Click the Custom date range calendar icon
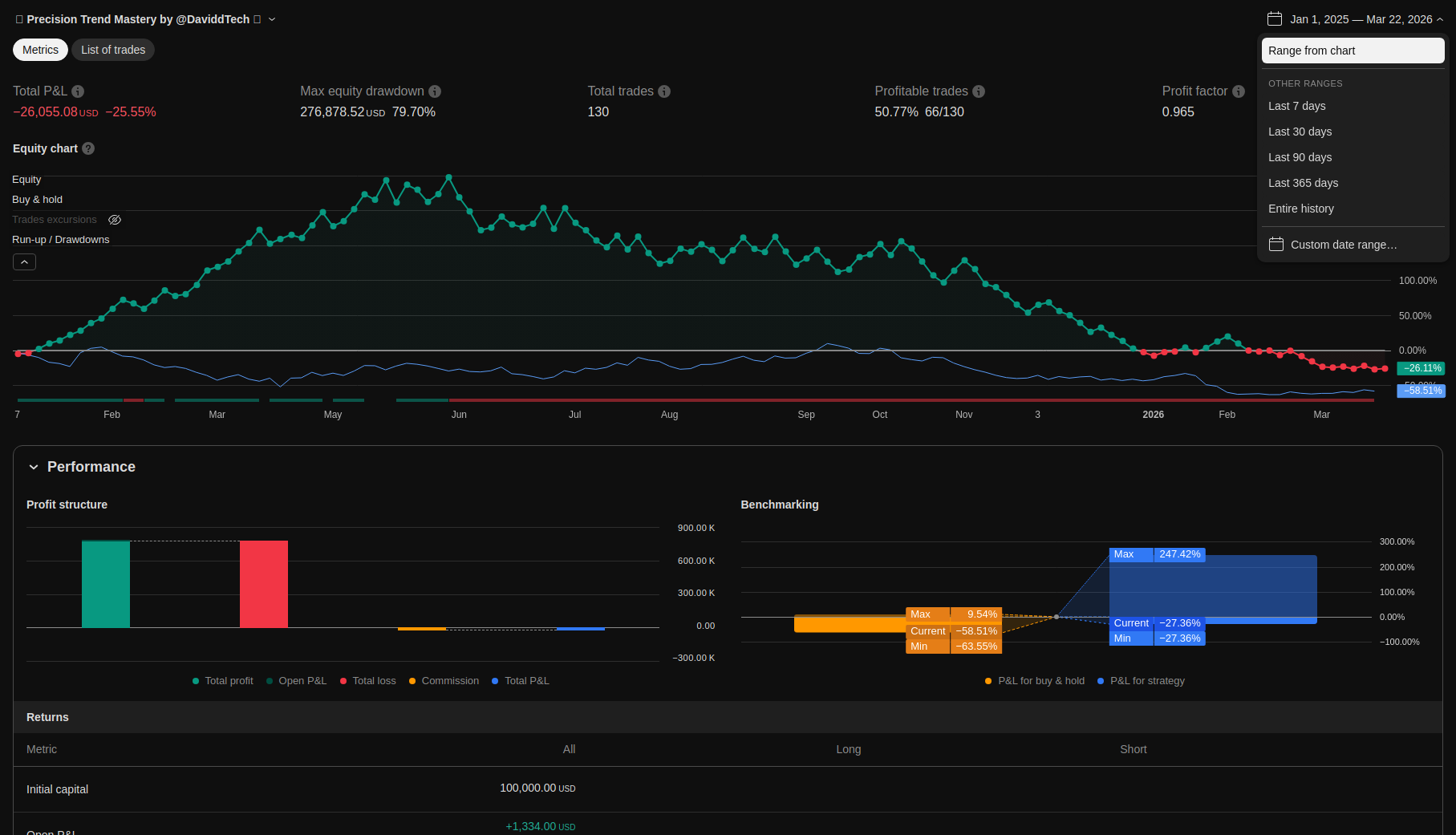 [1276, 245]
